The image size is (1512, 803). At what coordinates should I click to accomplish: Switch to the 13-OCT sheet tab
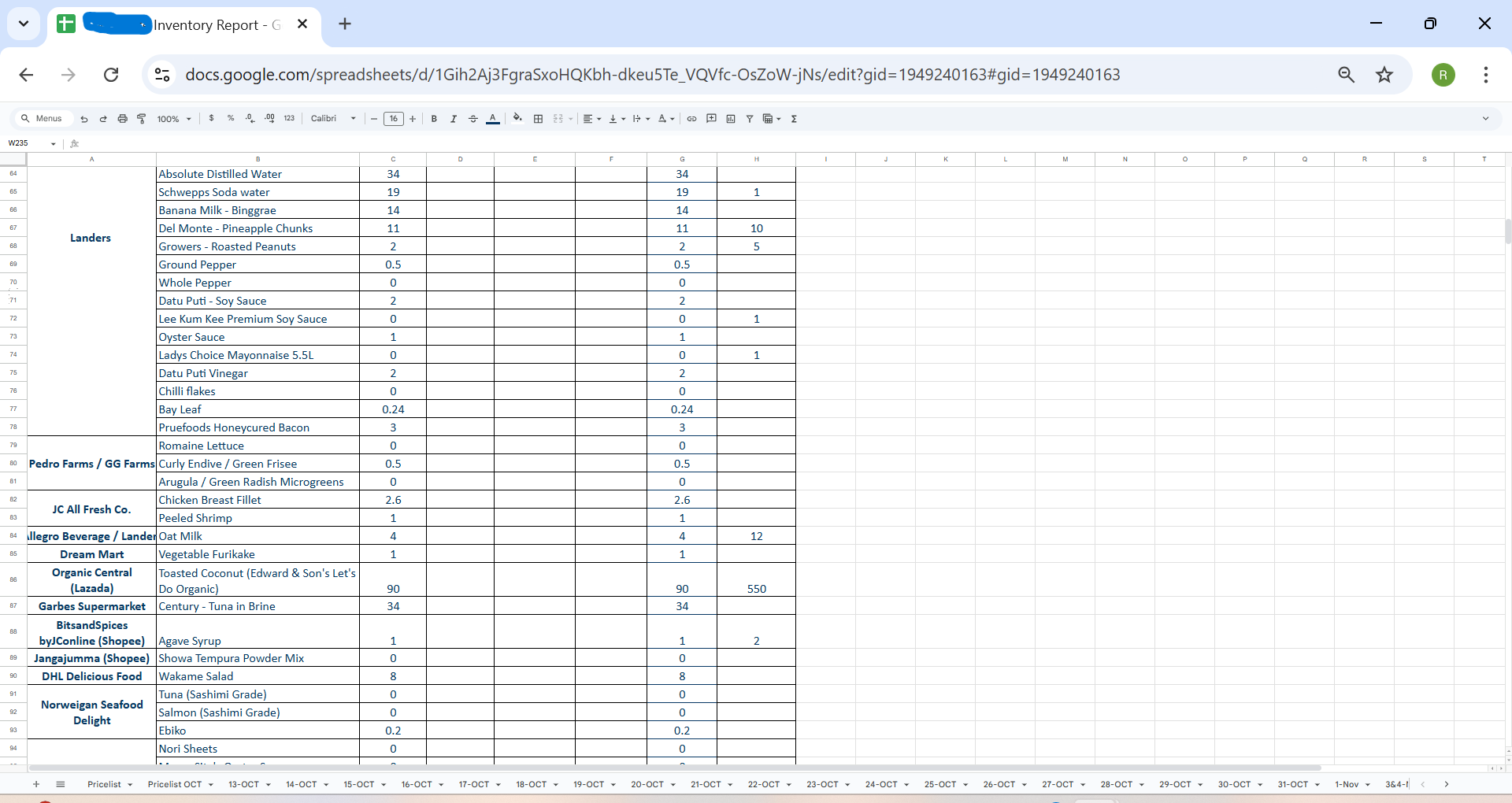click(x=243, y=784)
